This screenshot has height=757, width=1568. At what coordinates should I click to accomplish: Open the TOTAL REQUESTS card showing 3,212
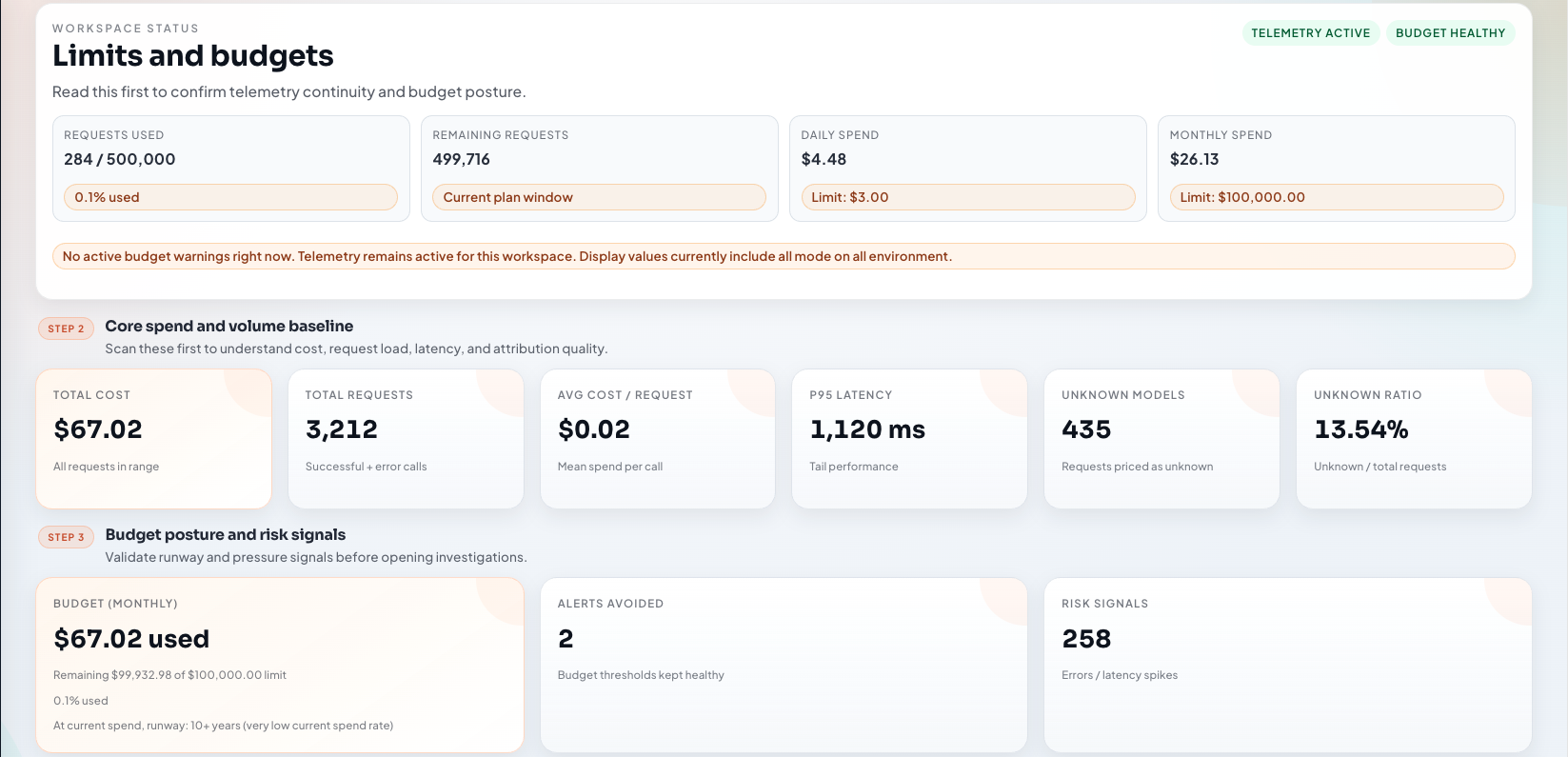(x=406, y=439)
